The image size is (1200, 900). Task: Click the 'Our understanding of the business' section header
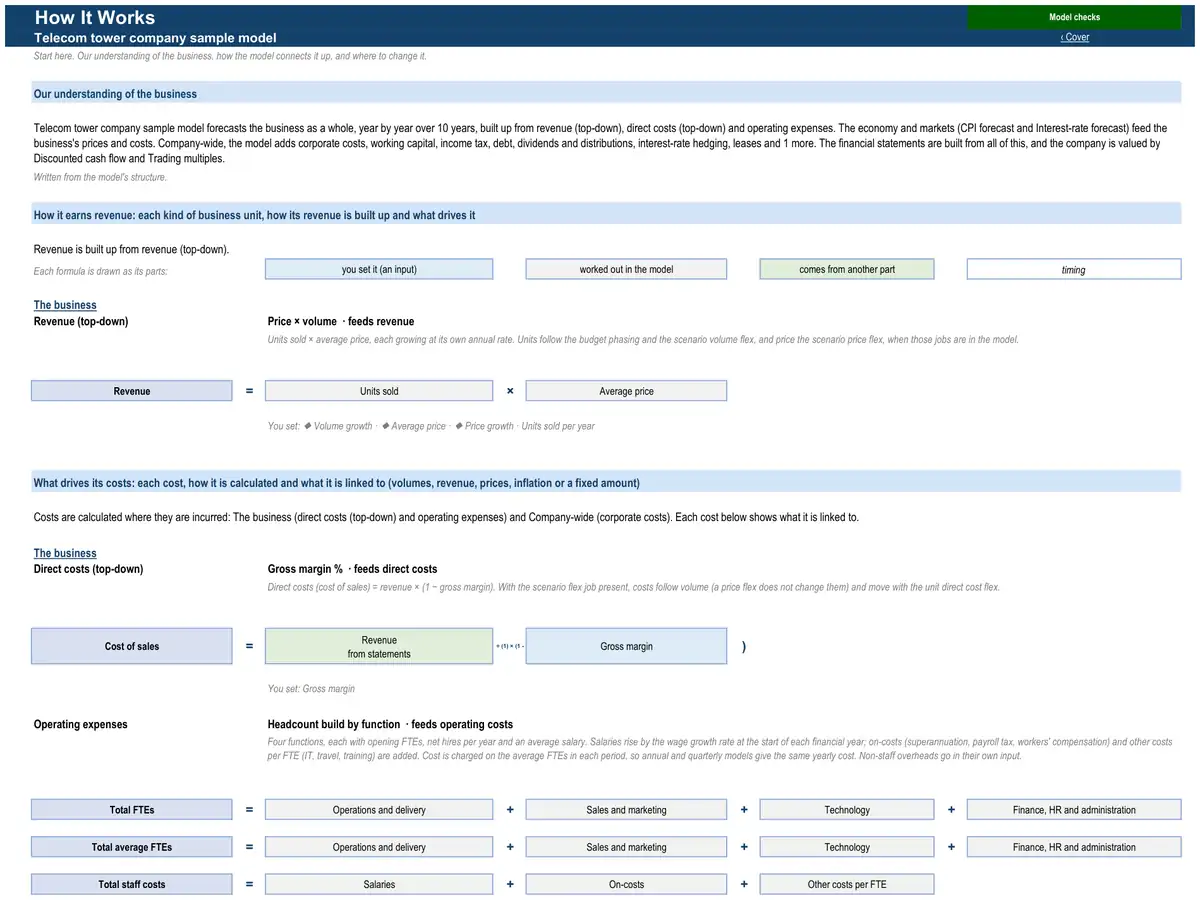[606, 94]
